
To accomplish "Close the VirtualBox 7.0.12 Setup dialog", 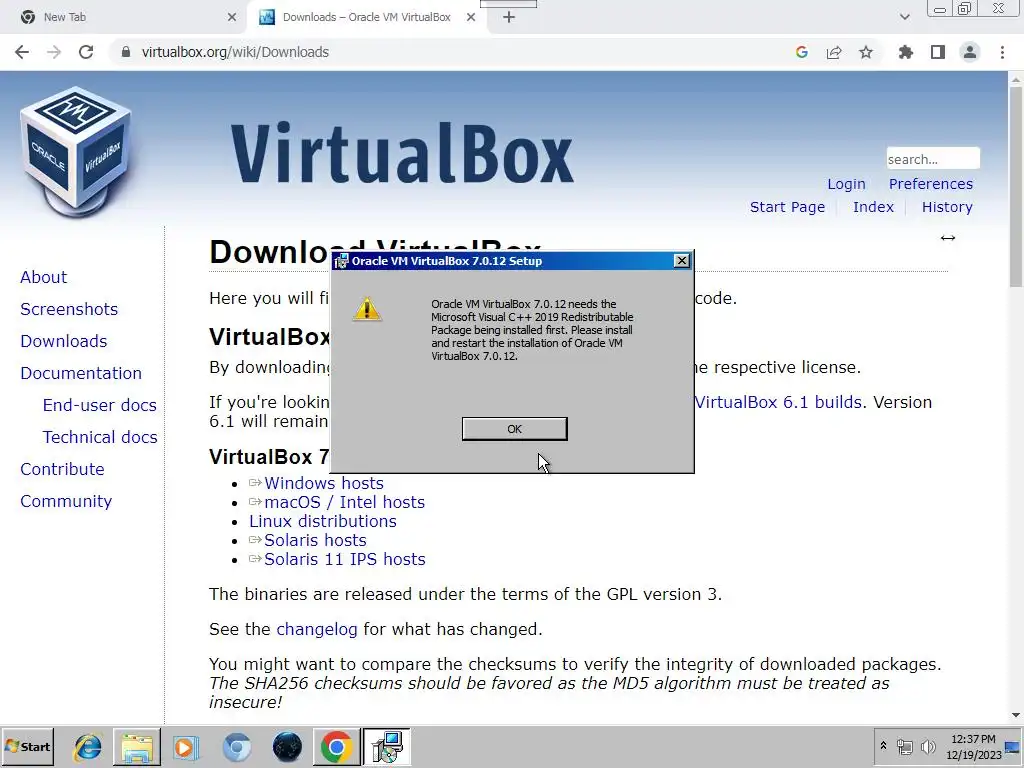I will point(682,261).
